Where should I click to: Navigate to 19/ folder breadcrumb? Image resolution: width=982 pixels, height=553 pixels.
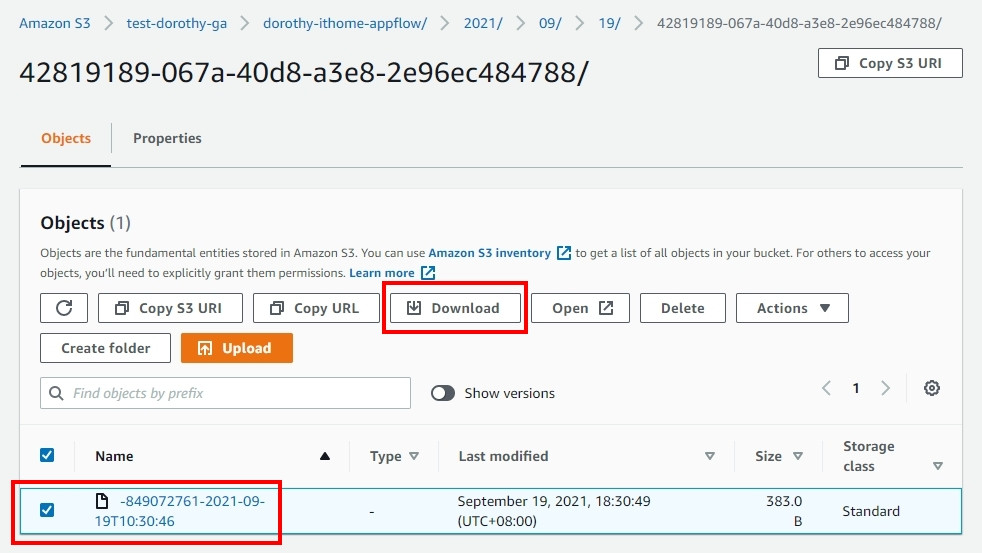[609, 24]
